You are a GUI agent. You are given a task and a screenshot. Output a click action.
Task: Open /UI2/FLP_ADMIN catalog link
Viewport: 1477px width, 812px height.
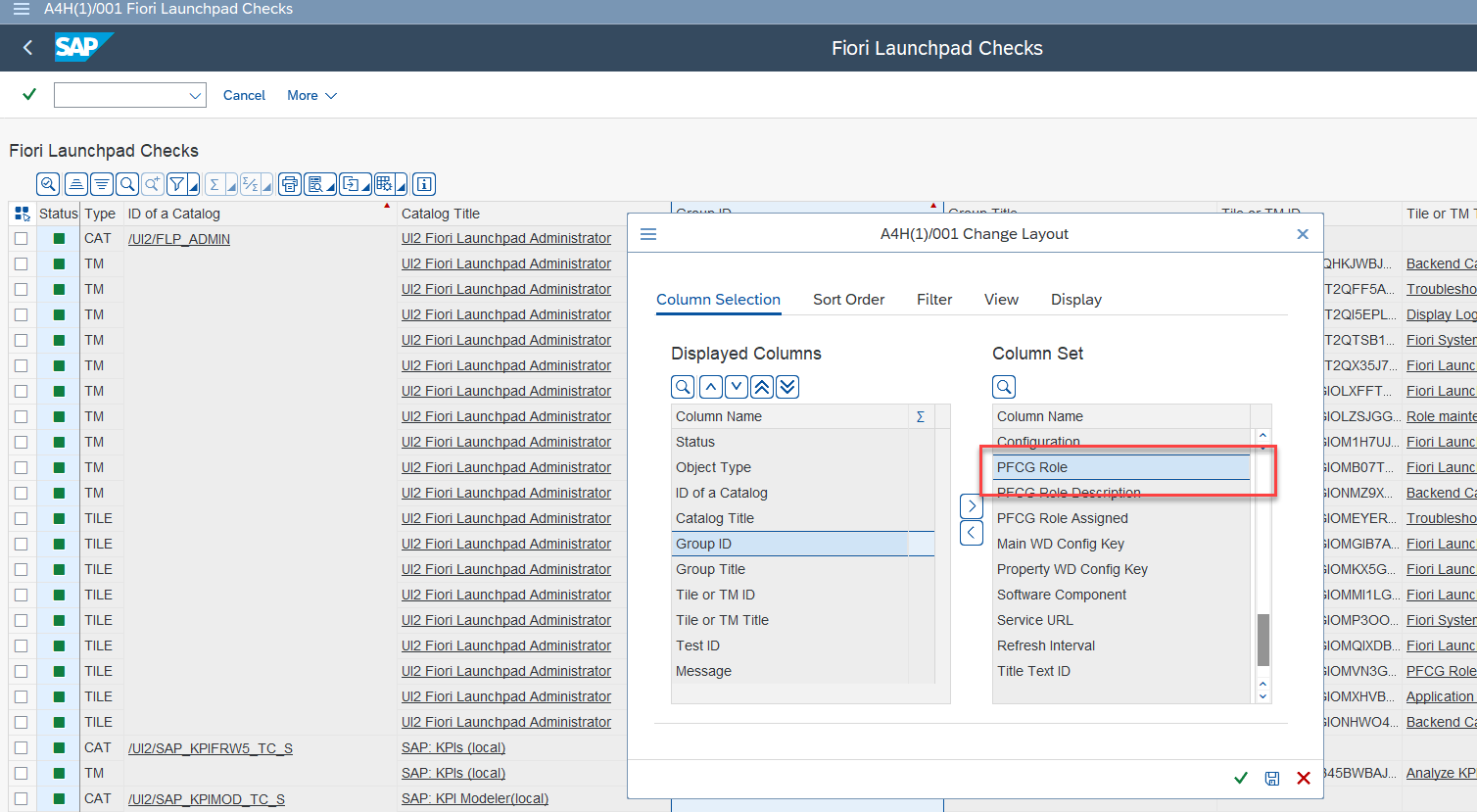click(x=179, y=239)
